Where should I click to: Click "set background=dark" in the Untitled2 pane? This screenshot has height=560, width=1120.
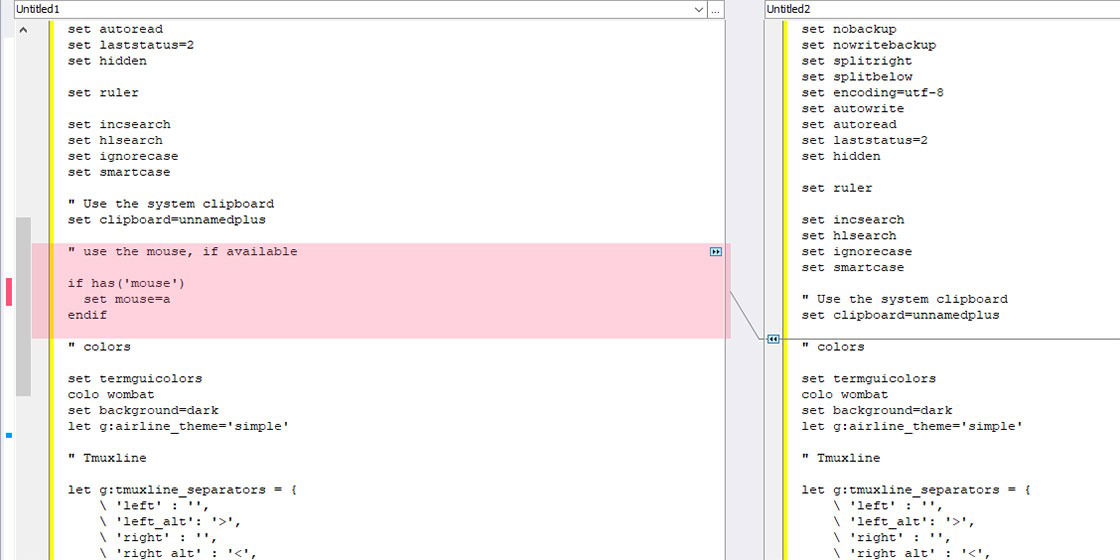pyautogui.click(x=877, y=411)
